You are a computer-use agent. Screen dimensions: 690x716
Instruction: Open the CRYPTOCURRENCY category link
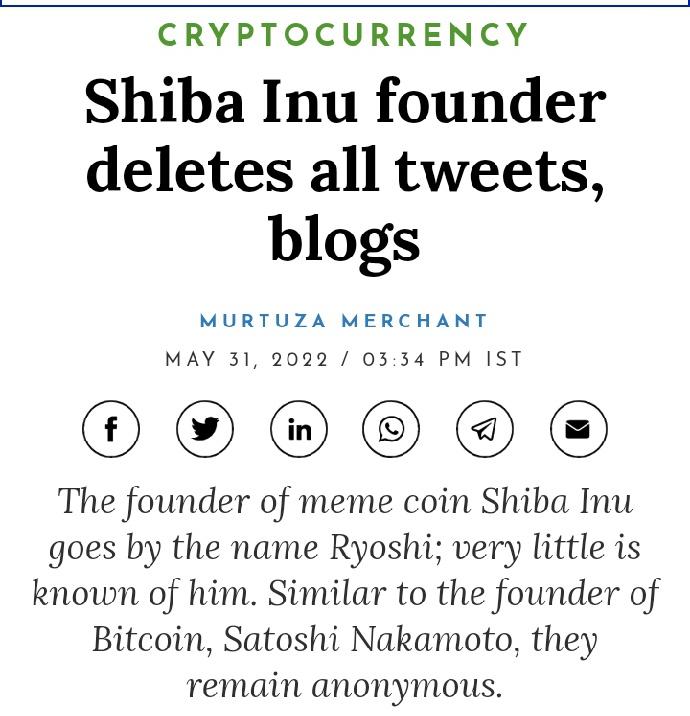coord(343,35)
